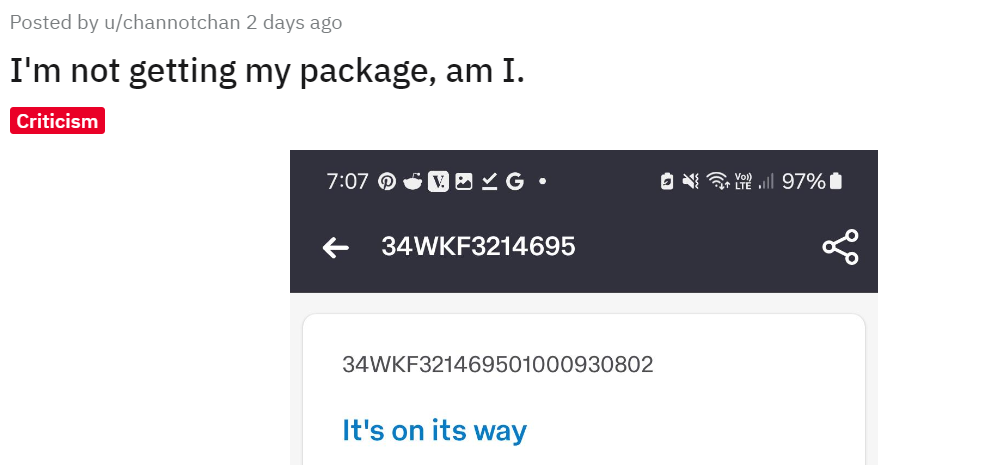Click the VoLTE status indicator
This screenshot has width=996, height=465.
tap(743, 182)
